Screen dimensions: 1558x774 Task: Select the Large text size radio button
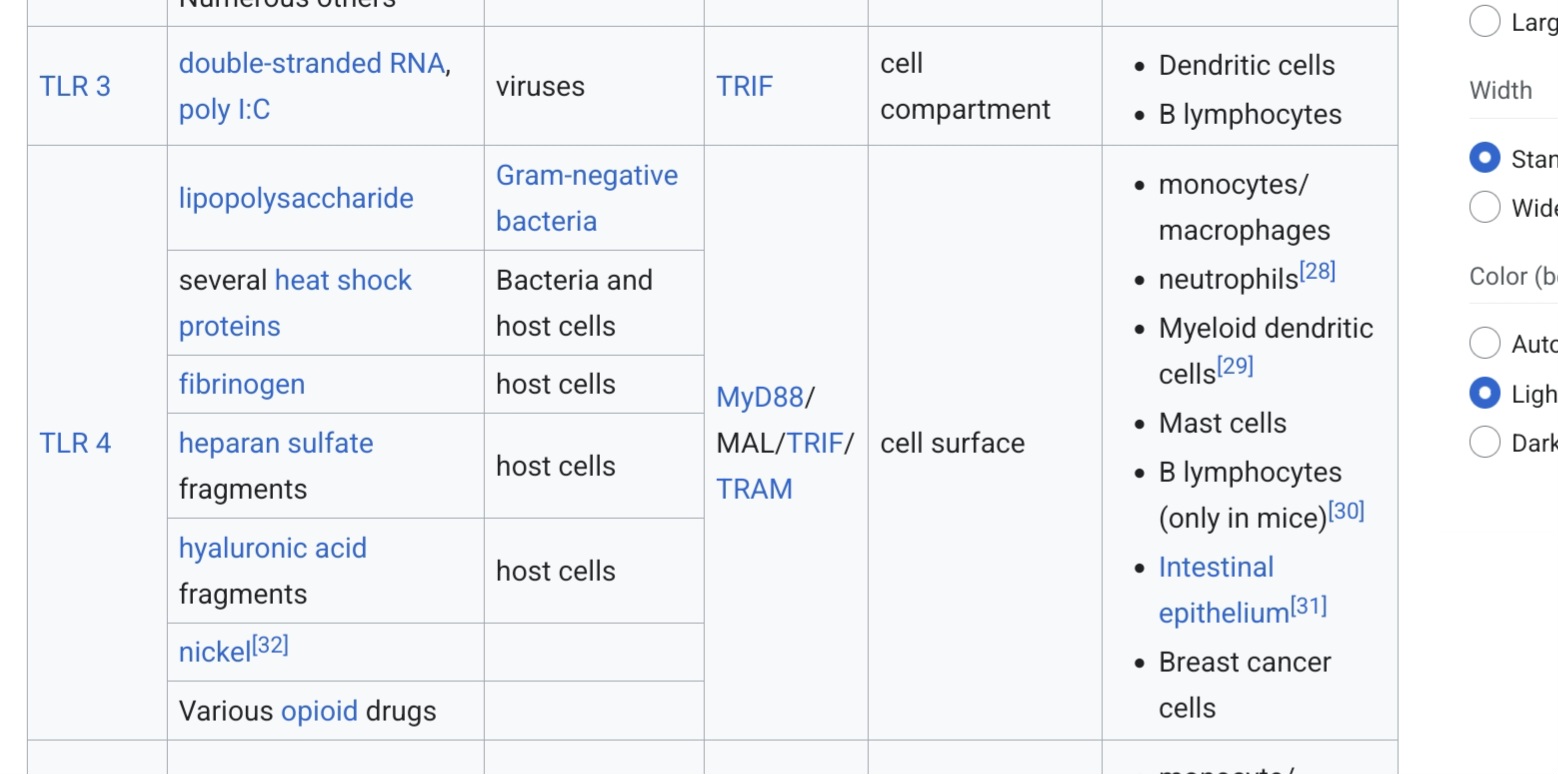[x=1485, y=22]
